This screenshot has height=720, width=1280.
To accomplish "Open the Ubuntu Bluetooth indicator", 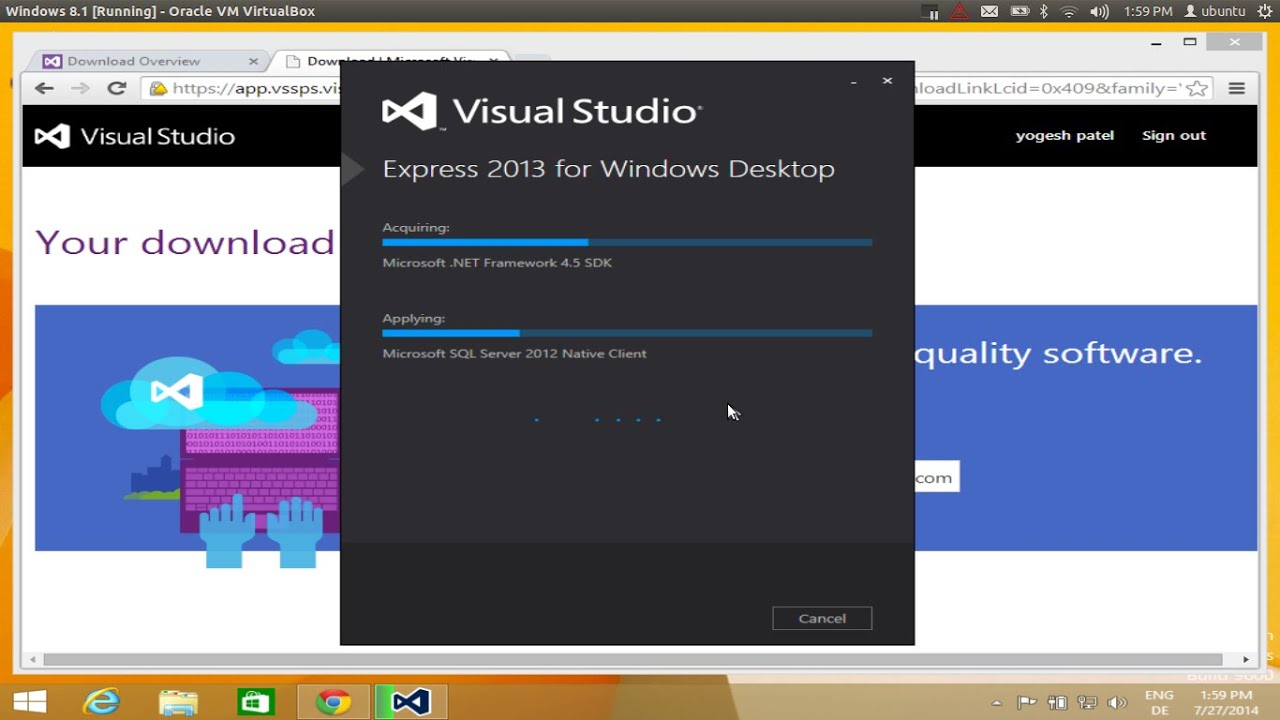I will coord(1043,11).
